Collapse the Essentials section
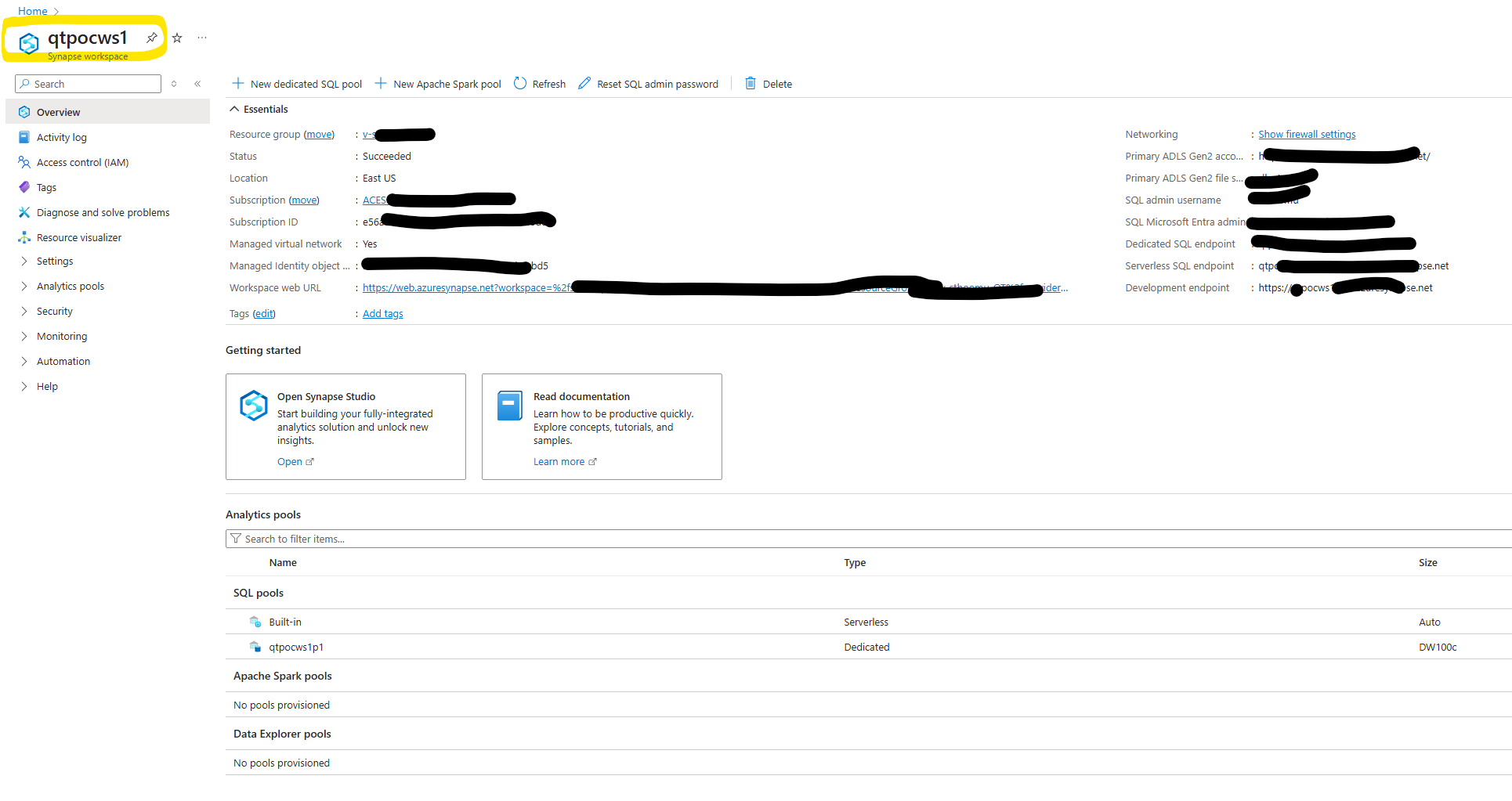This screenshot has width=1512, height=801. [x=233, y=109]
